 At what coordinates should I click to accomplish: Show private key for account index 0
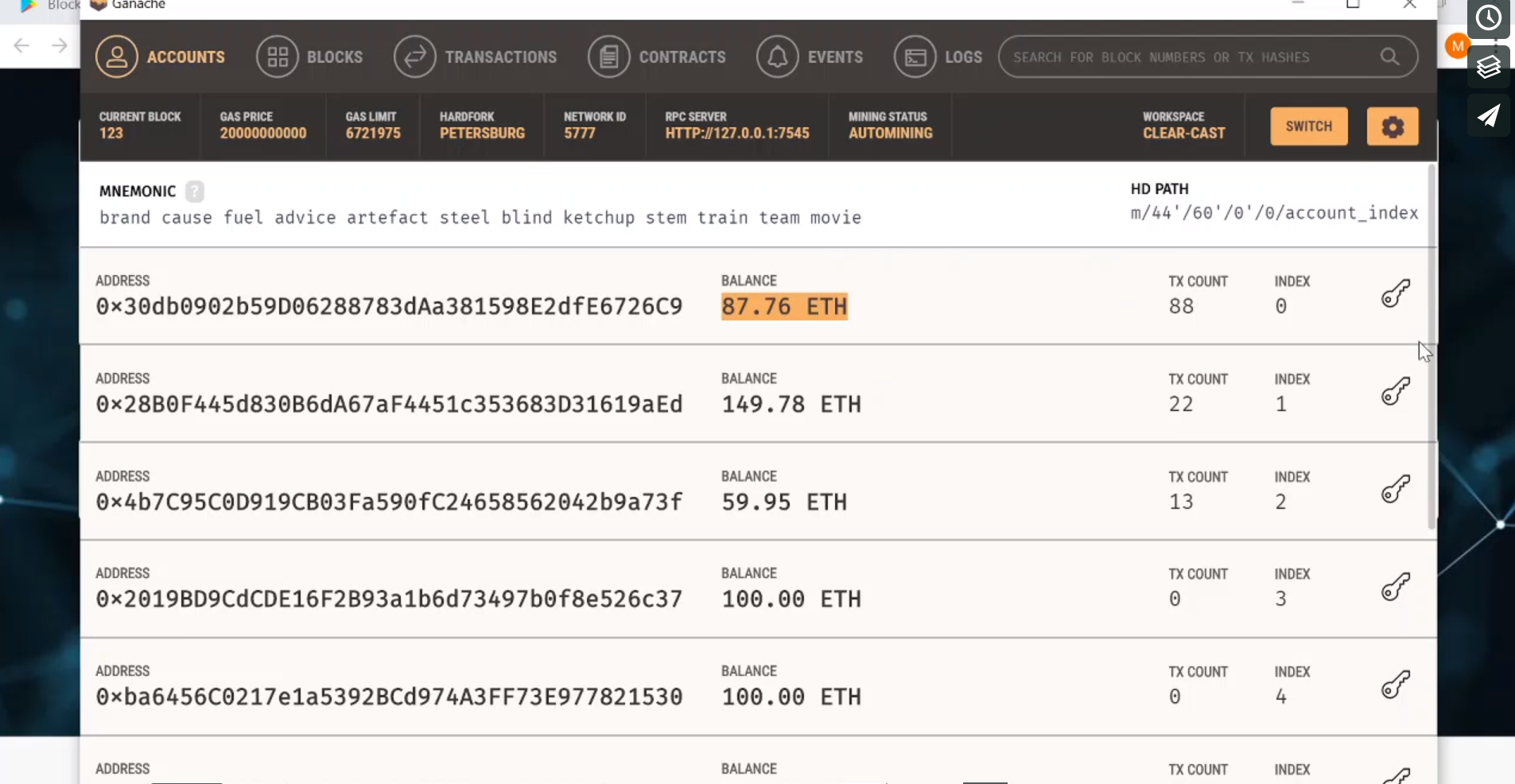tap(1396, 293)
